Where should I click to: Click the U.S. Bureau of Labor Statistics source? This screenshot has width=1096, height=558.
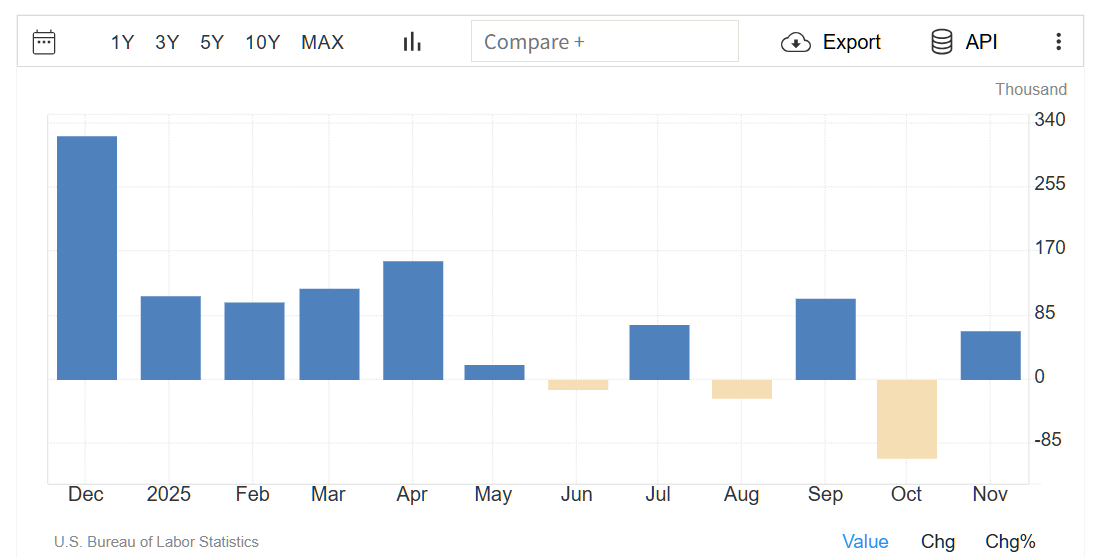(x=156, y=542)
